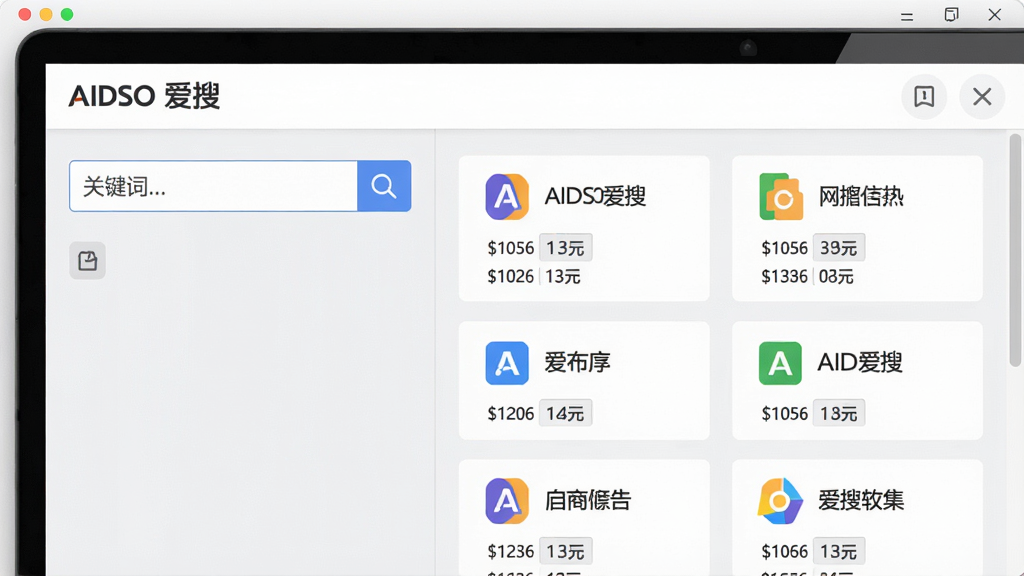This screenshot has width=1024, height=576.
Task: Close the AIDSO 爱搜 panel with X
Action: coord(982,97)
